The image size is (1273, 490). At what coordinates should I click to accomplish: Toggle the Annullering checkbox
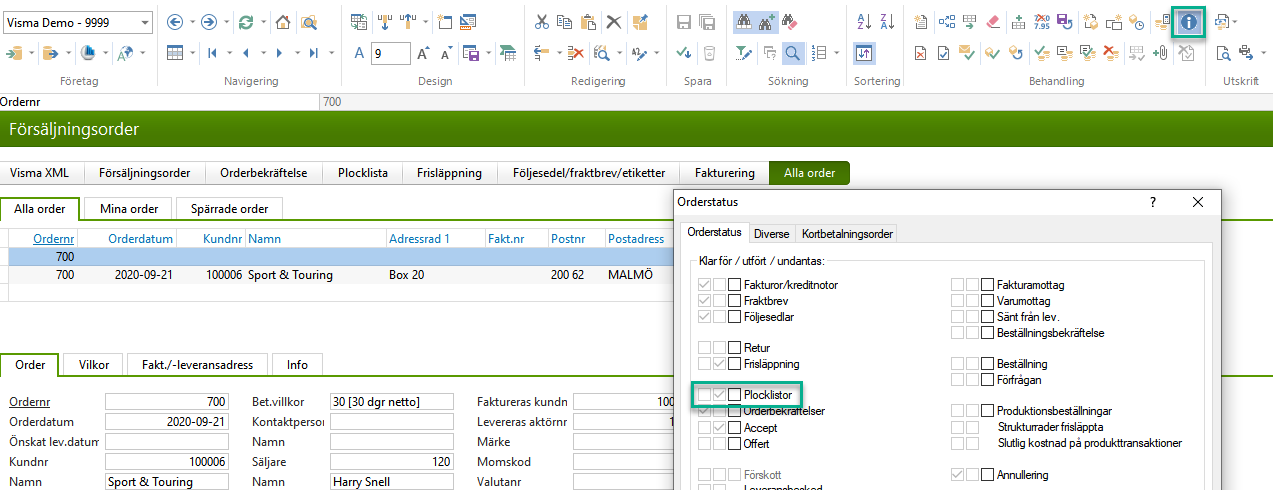[988, 475]
